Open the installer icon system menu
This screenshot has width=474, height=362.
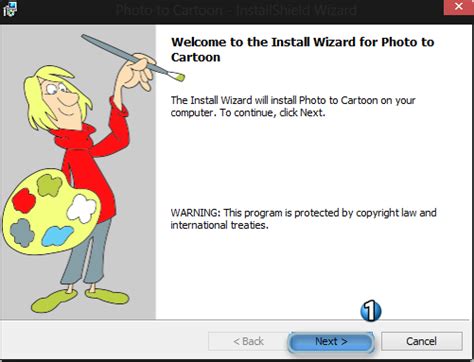[x=10, y=9]
